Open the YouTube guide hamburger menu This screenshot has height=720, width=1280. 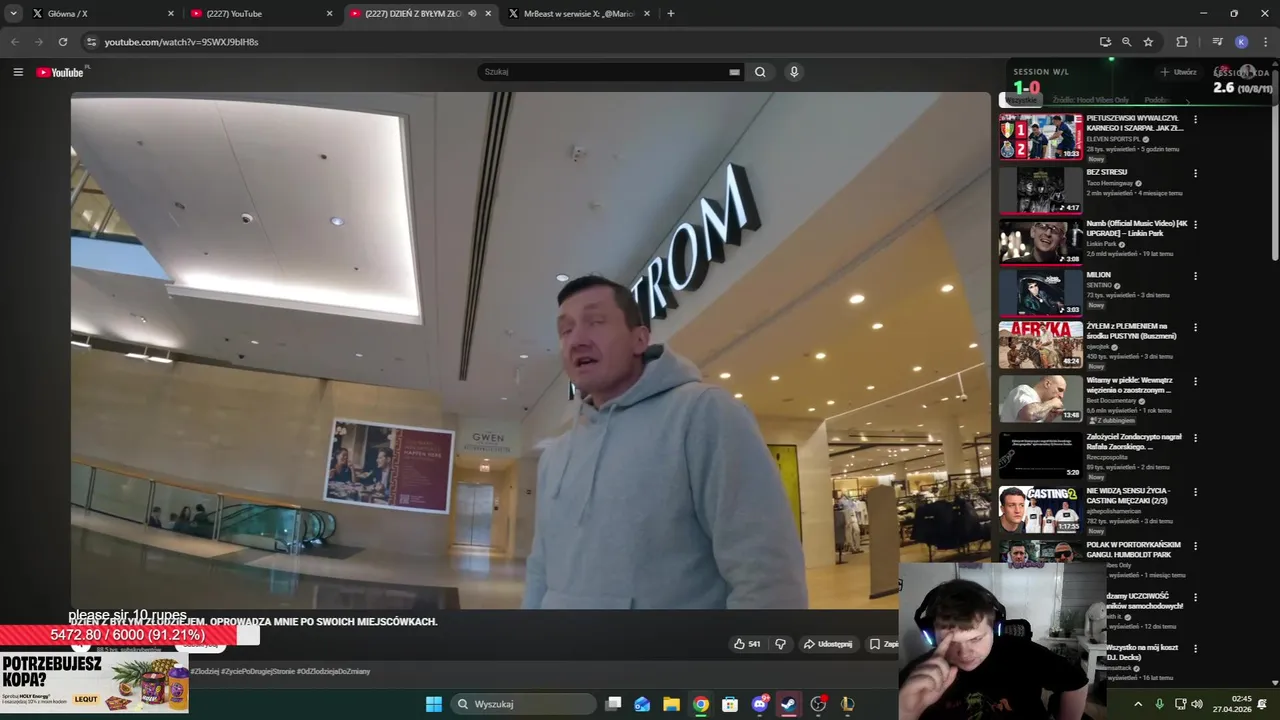tap(18, 72)
